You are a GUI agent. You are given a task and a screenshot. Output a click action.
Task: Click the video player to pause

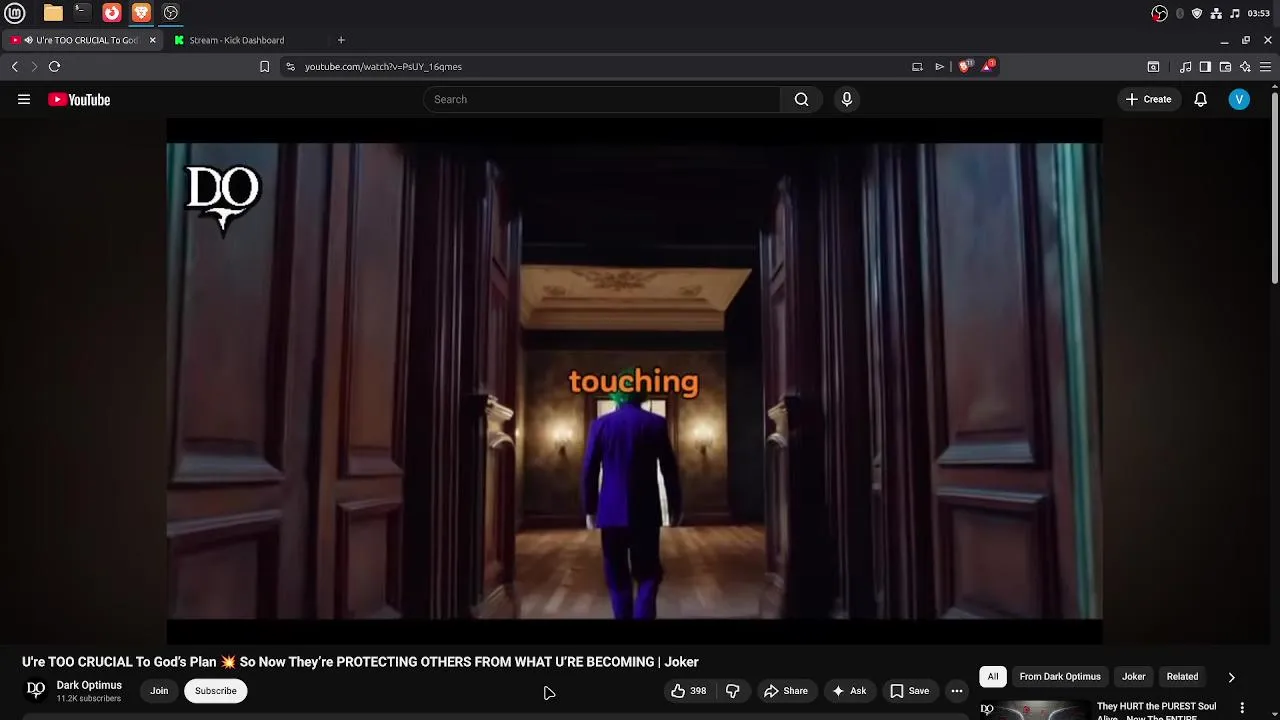click(x=634, y=381)
